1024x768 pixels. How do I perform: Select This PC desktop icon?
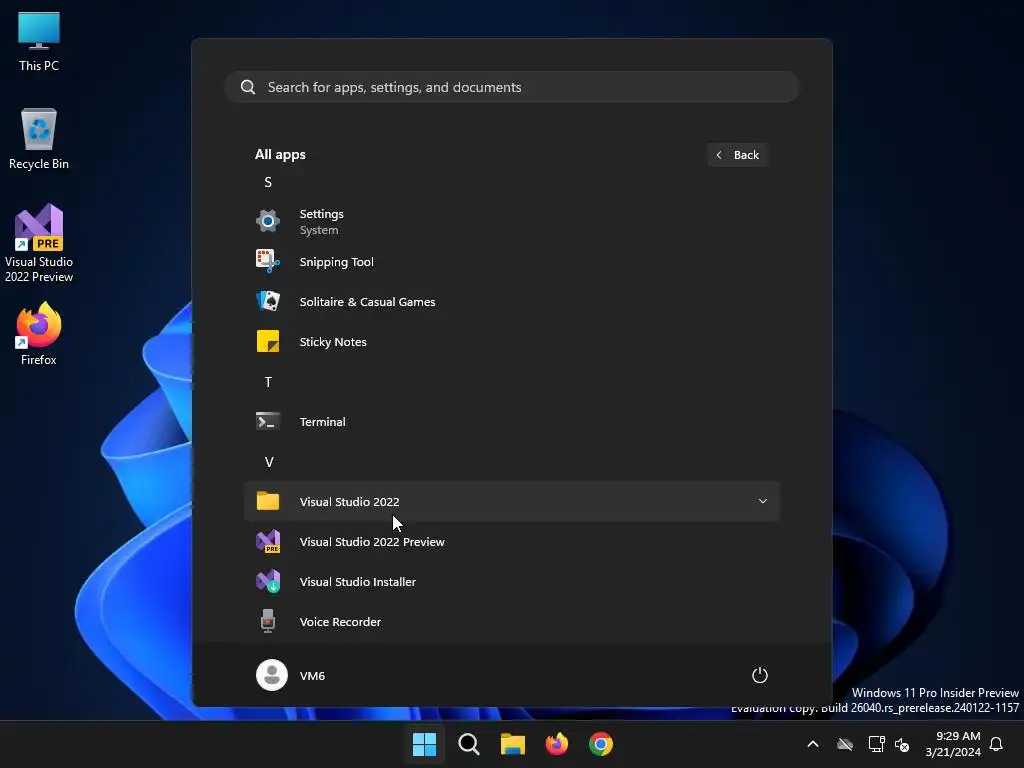click(x=39, y=42)
